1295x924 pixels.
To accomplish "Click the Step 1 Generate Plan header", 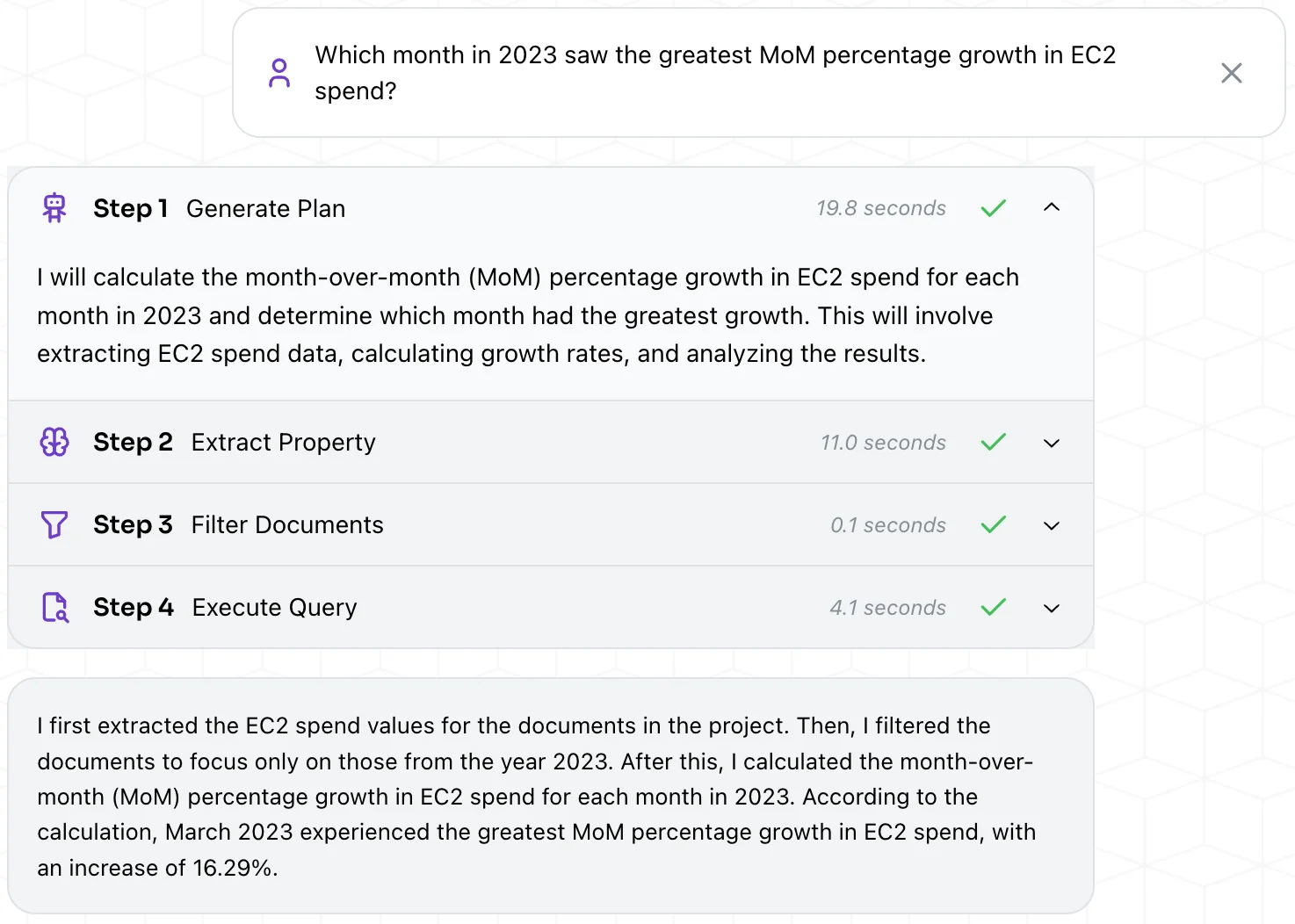I will pos(220,209).
